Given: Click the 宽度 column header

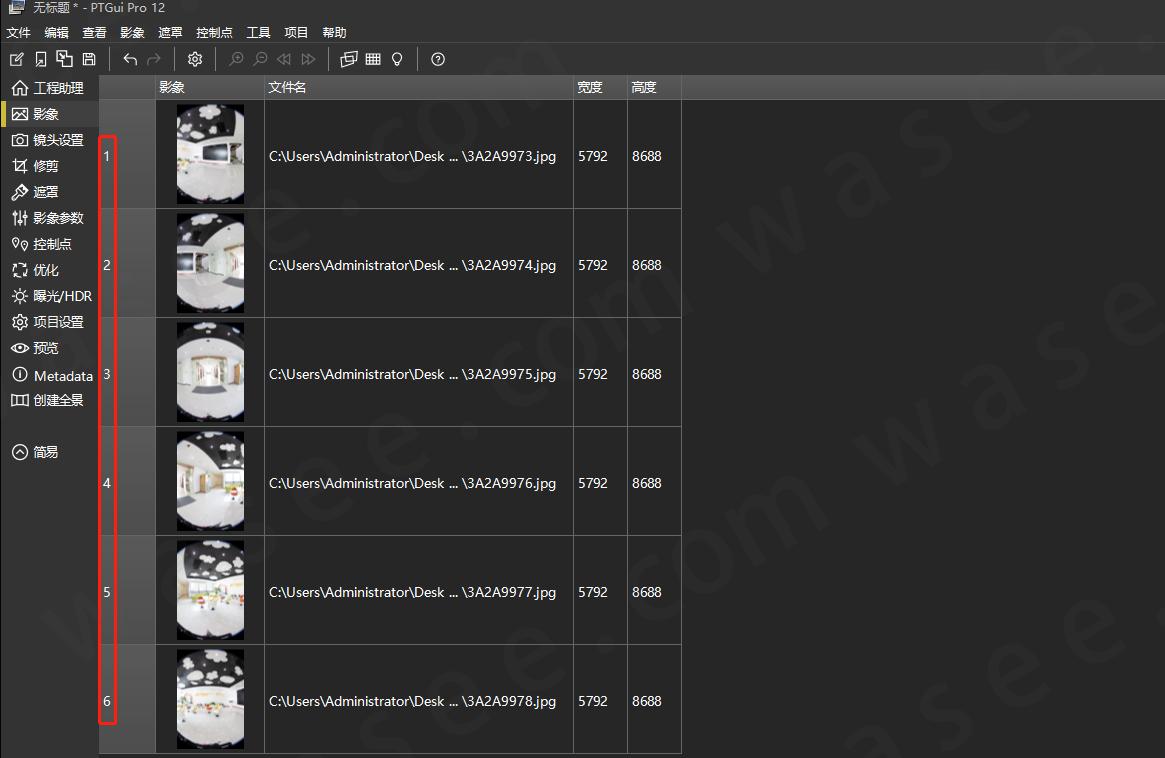Looking at the screenshot, I should click(600, 87).
